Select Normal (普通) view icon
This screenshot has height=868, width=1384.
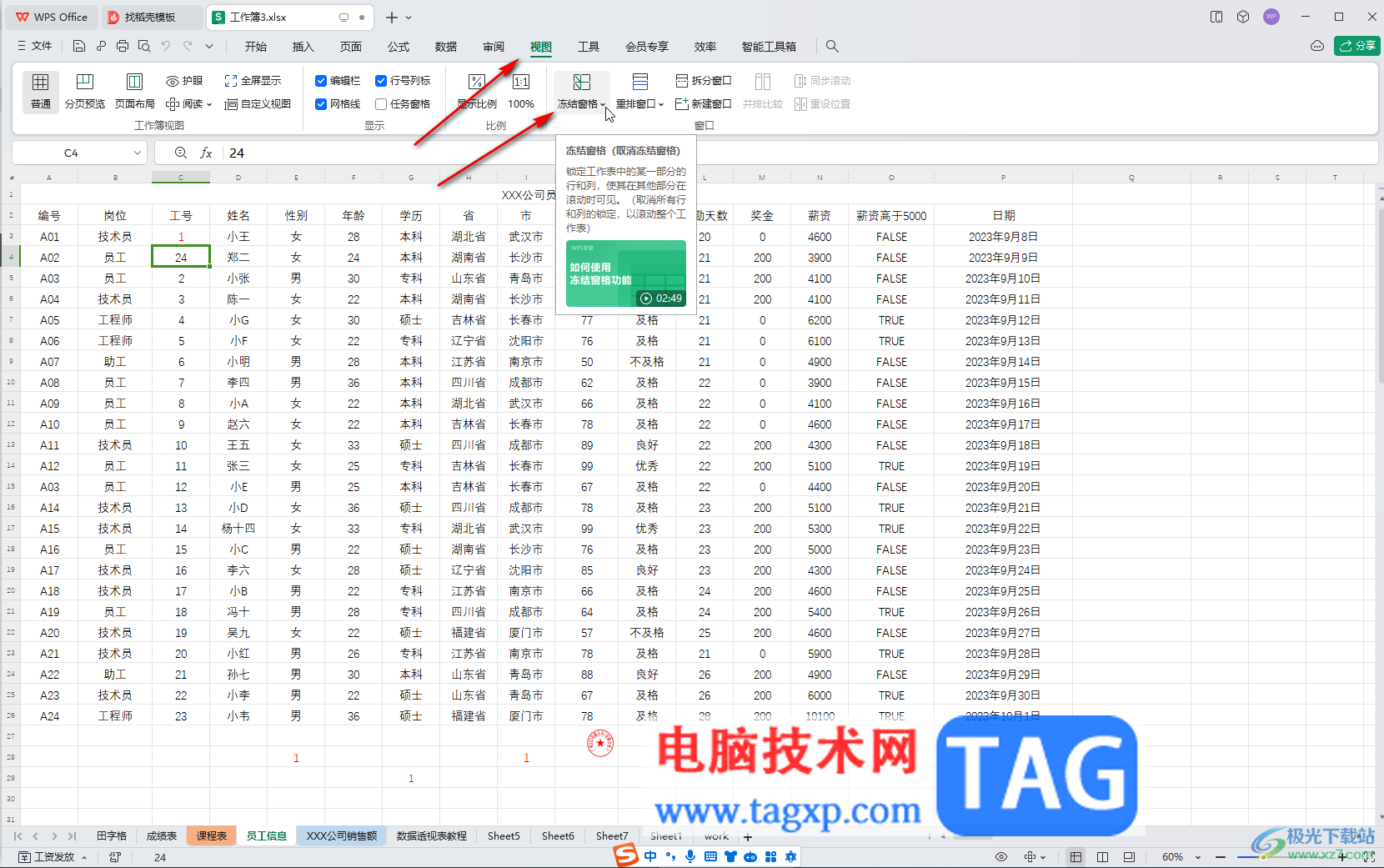[x=40, y=82]
